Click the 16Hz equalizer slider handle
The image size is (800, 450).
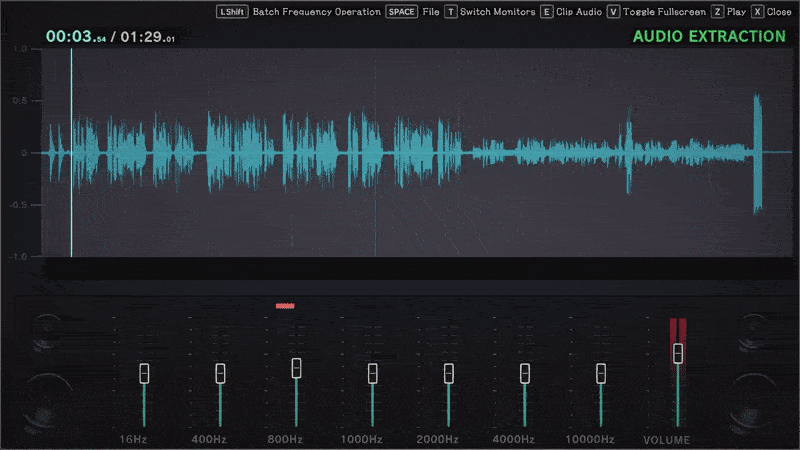[x=144, y=373]
